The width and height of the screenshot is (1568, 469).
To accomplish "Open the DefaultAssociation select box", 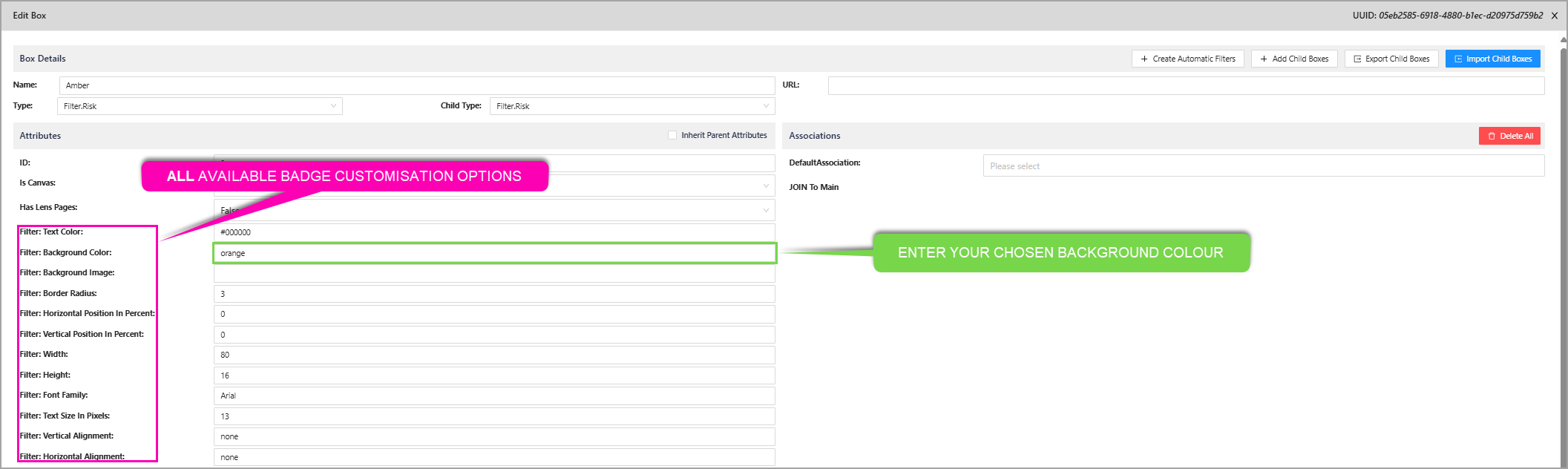I will (1262, 166).
